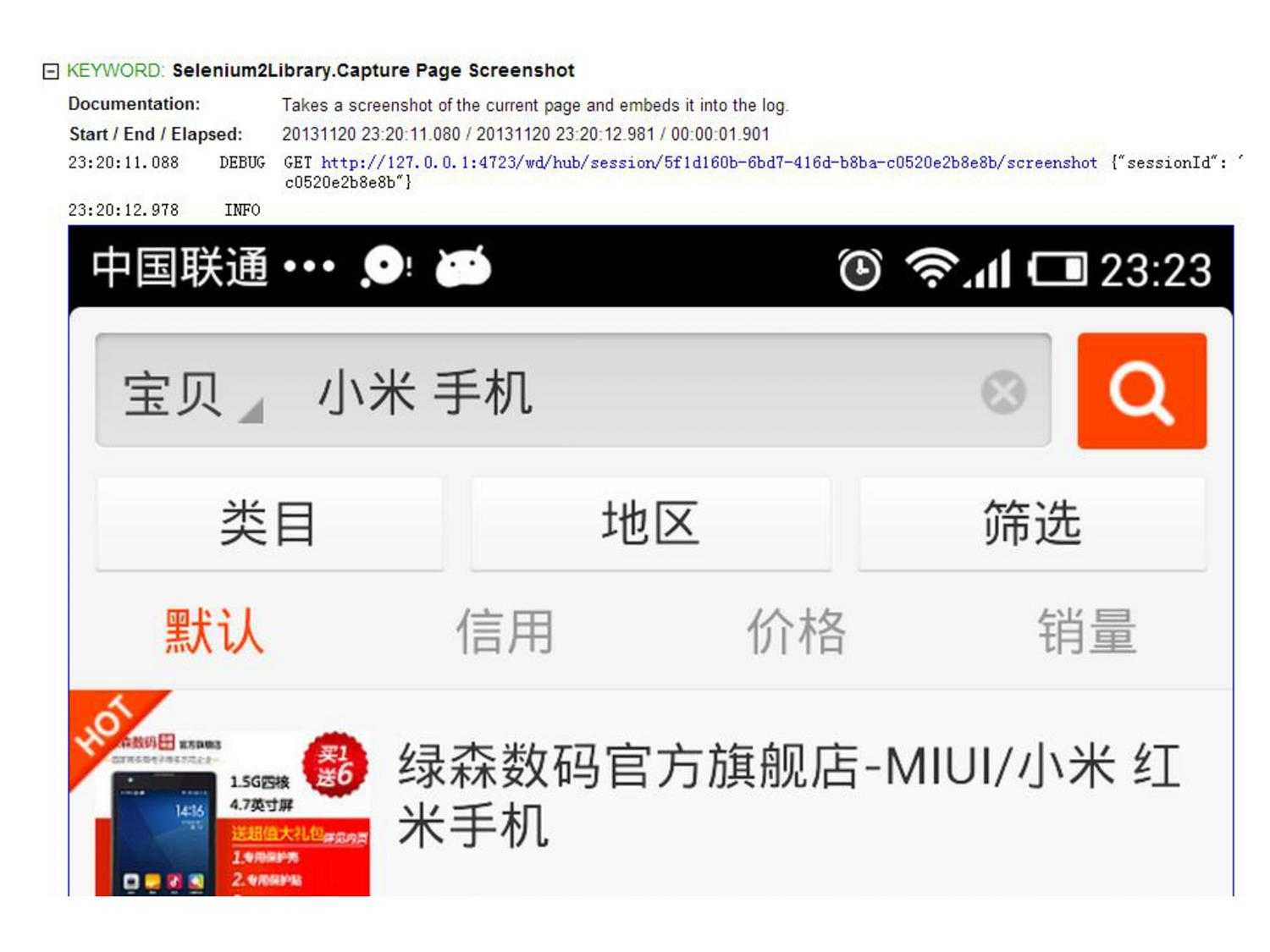Tap the alarm clock status icon

[x=860, y=270]
